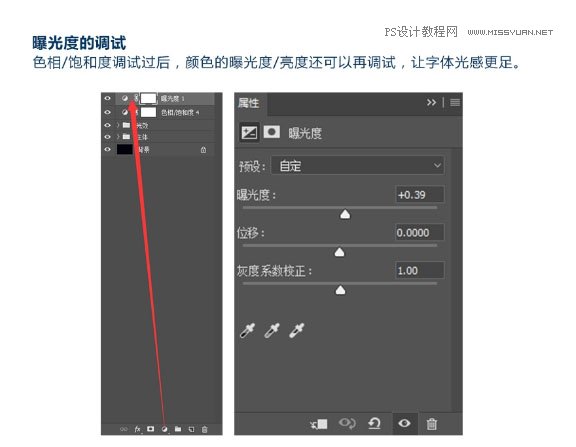The image size is (576, 447).
Task: Select the 背景 layer thumbnail
Action: [x=125, y=149]
